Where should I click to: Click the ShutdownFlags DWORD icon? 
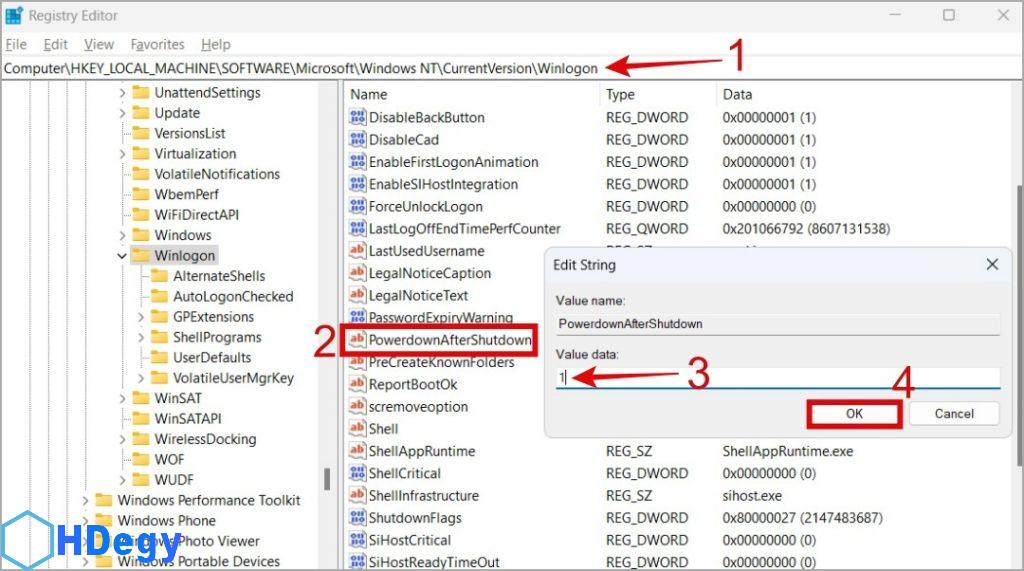pyautogui.click(x=357, y=518)
